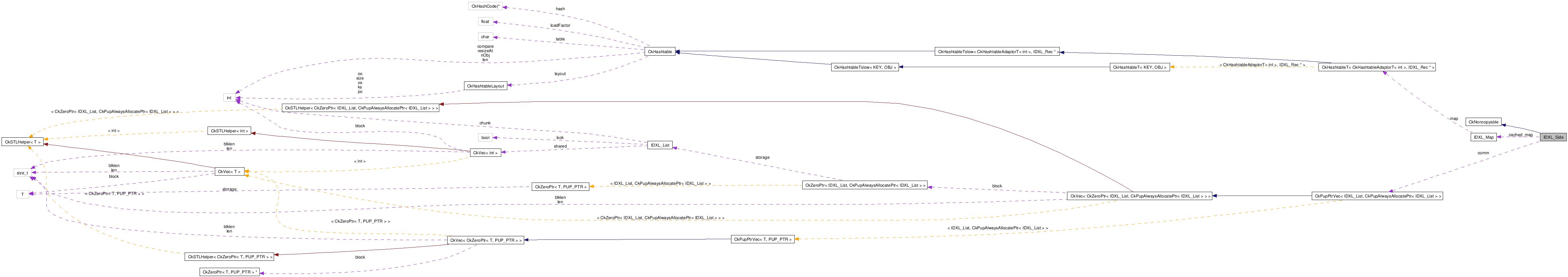The height and width of the screenshot is (277, 1568).
Task: Select the CkVec< T > node
Action: [x=229, y=172]
